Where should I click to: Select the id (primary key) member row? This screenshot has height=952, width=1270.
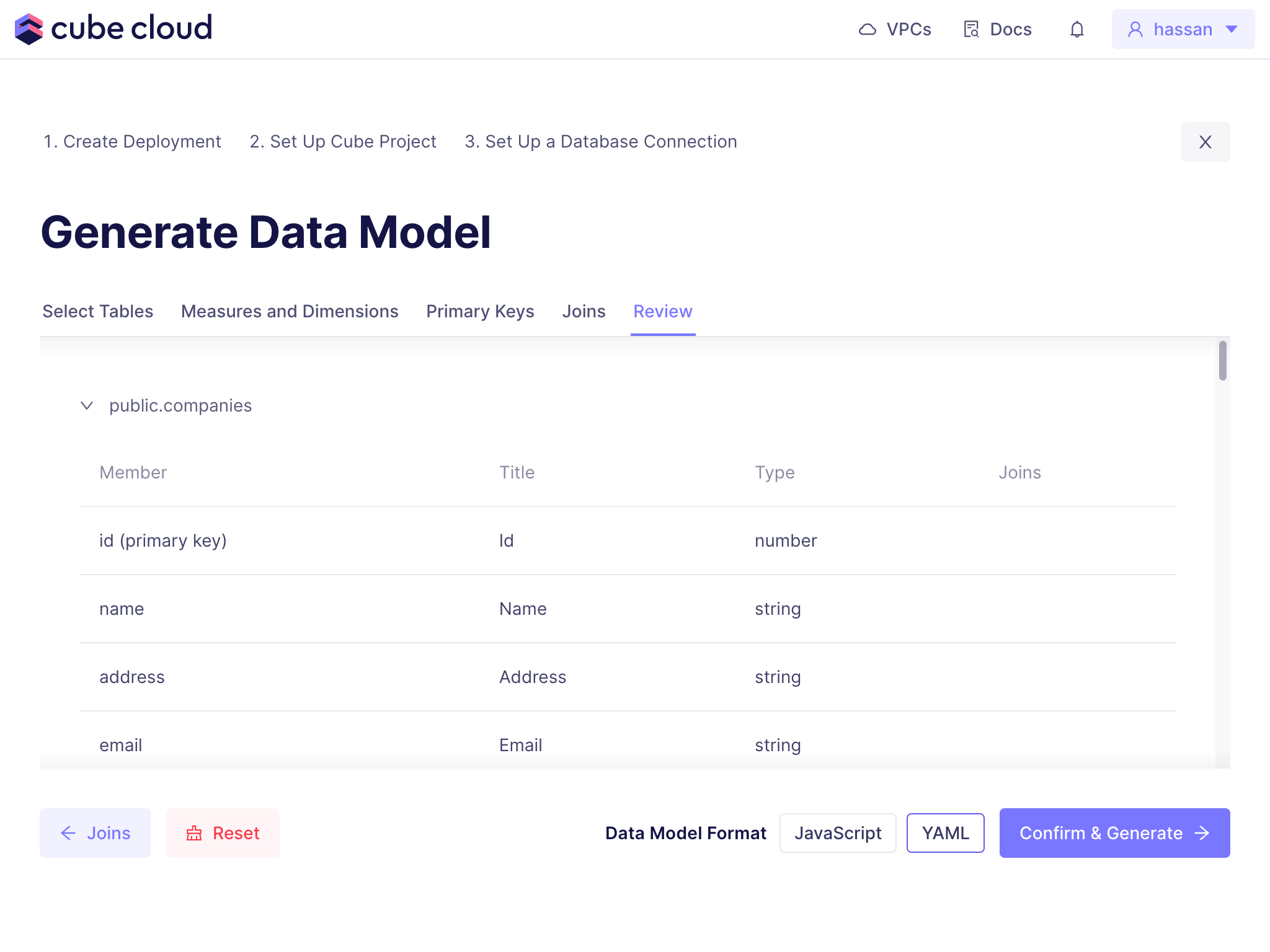(x=628, y=540)
